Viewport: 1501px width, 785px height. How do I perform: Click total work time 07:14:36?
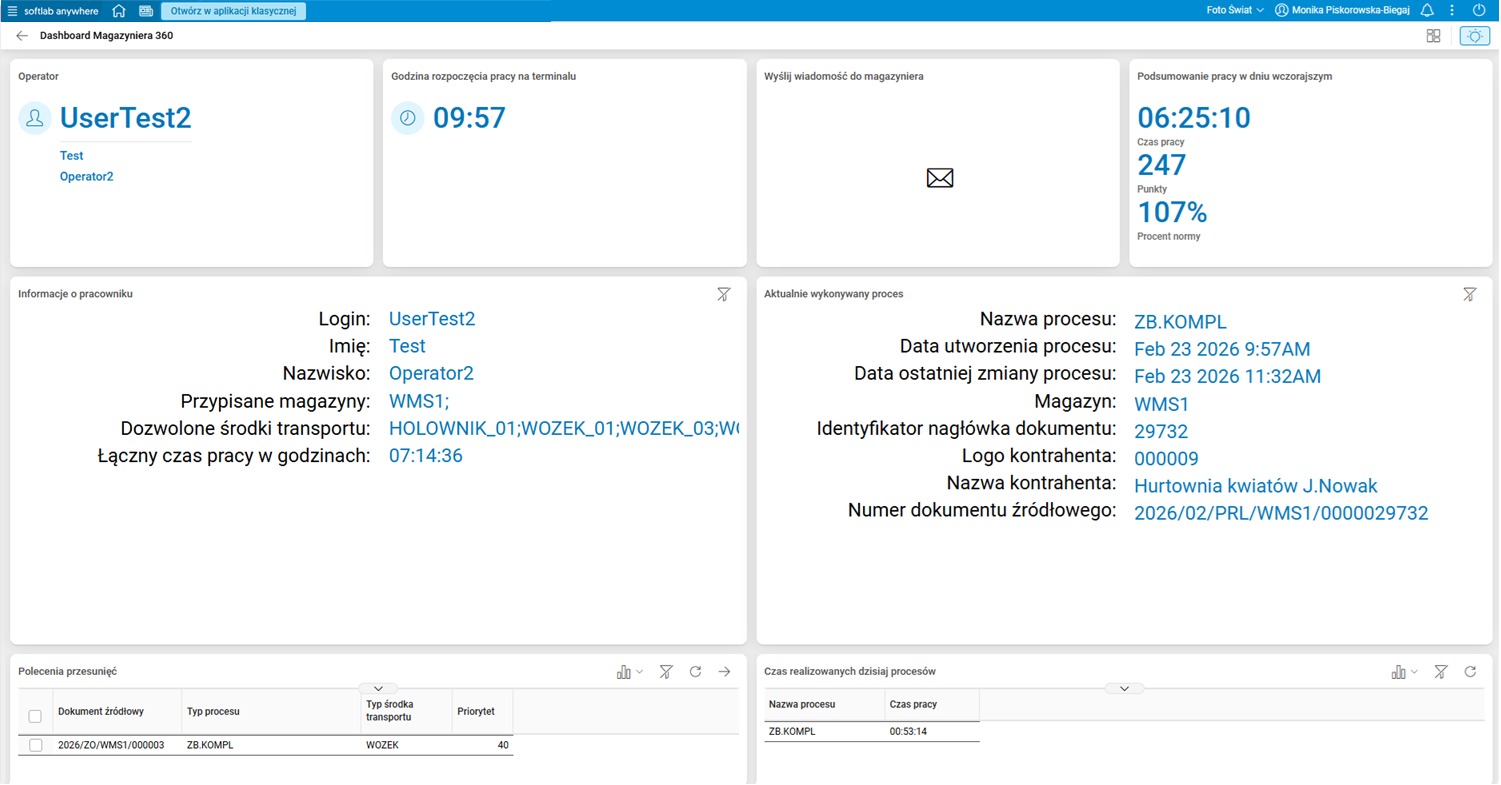(x=426, y=456)
